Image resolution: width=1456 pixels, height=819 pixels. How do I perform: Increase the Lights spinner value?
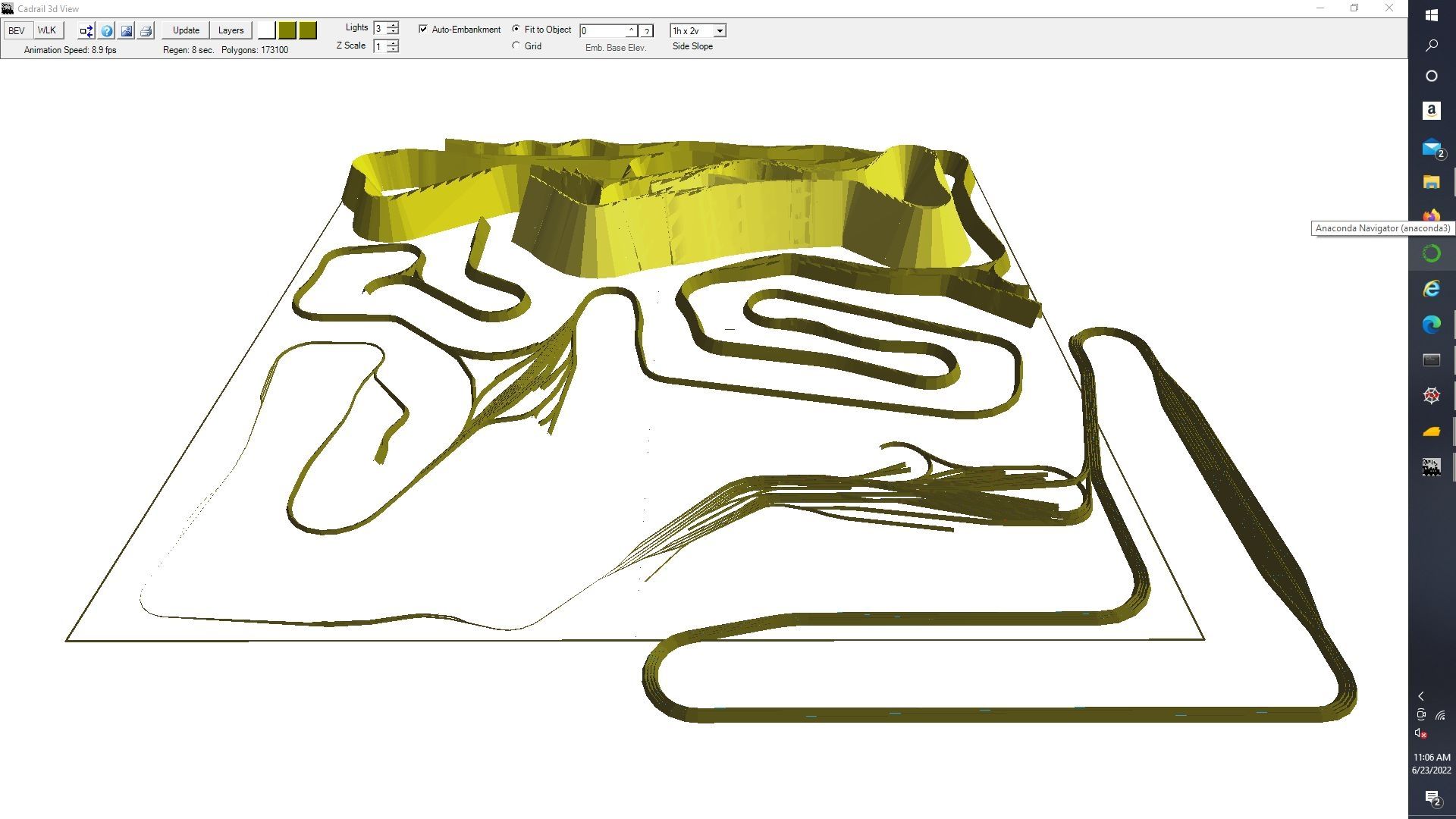(393, 24)
